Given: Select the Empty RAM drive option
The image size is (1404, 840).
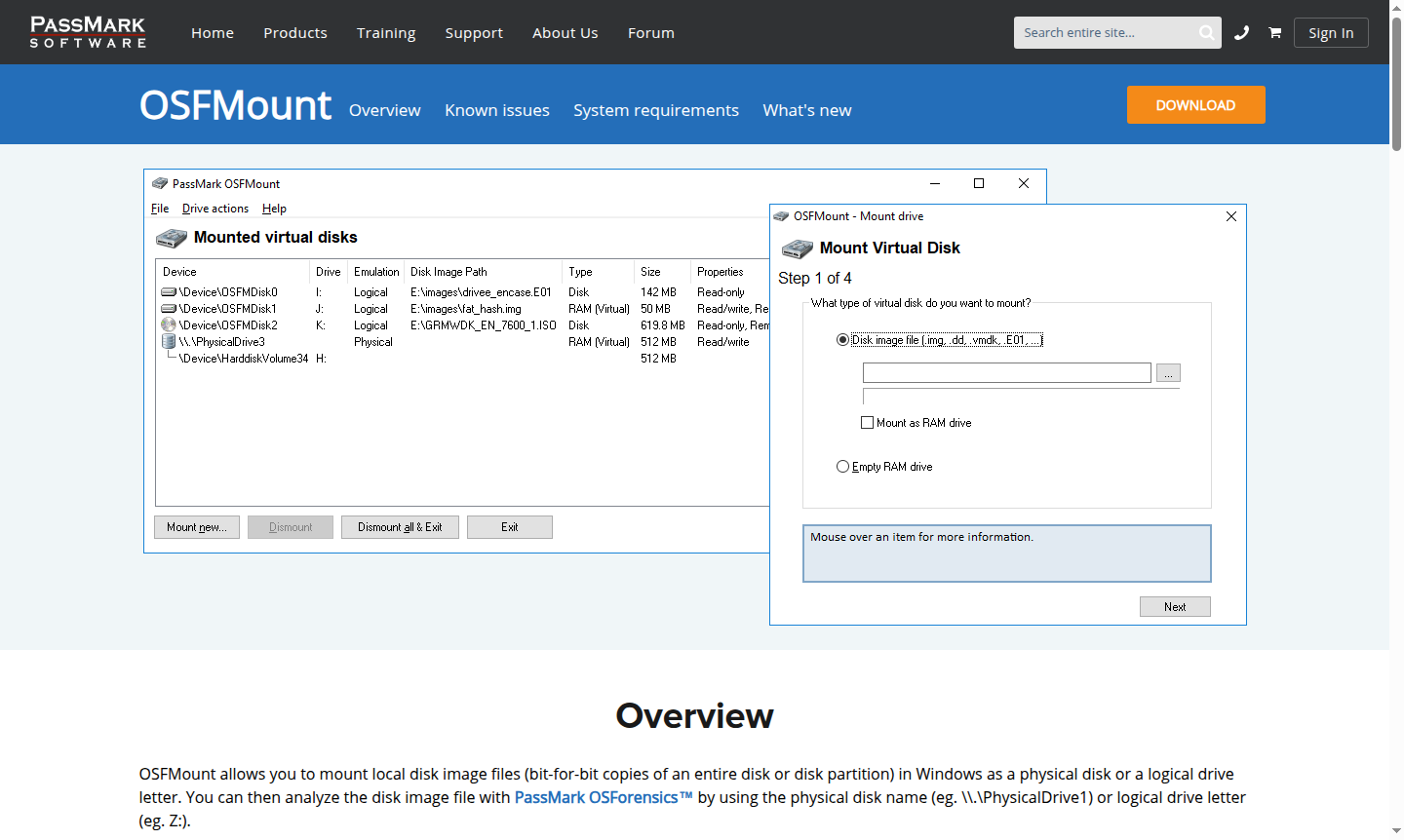Looking at the screenshot, I should (842, 466).
